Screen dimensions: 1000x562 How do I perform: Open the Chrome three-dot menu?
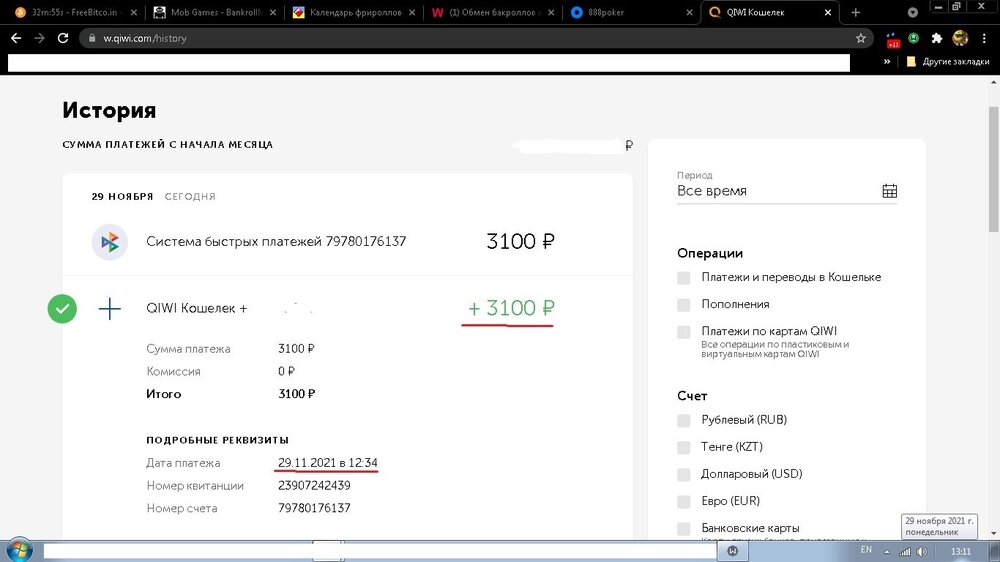pyautogui.click(x=983, y=38)
